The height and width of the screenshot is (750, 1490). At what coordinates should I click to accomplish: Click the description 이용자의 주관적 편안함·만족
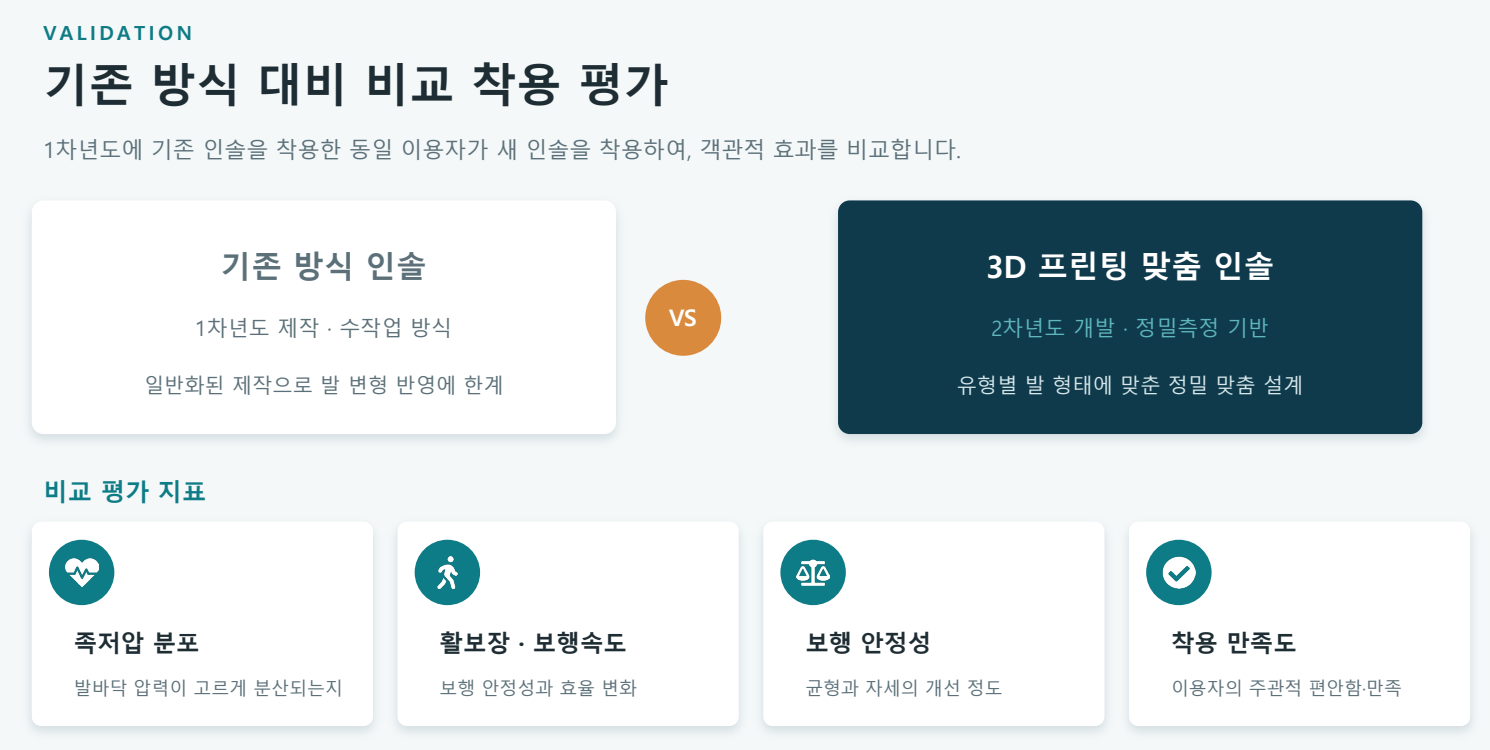pos(1287,688)
